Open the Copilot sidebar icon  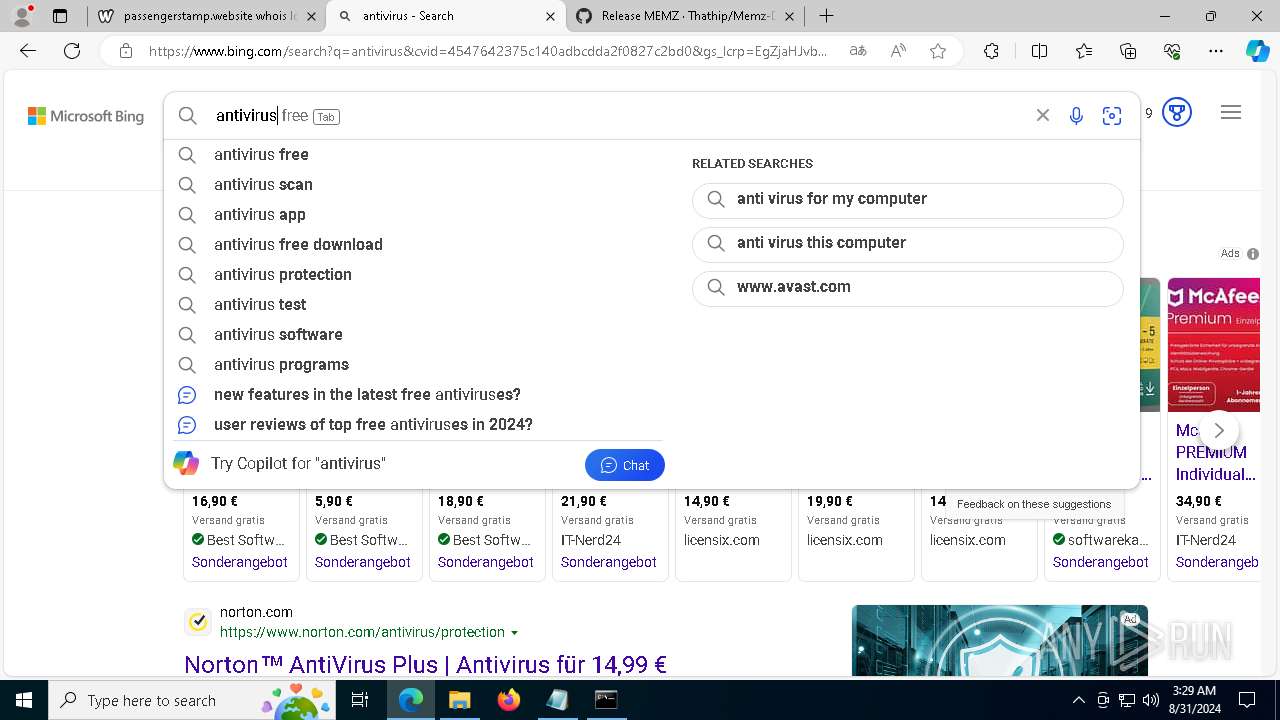point(1257,51)
